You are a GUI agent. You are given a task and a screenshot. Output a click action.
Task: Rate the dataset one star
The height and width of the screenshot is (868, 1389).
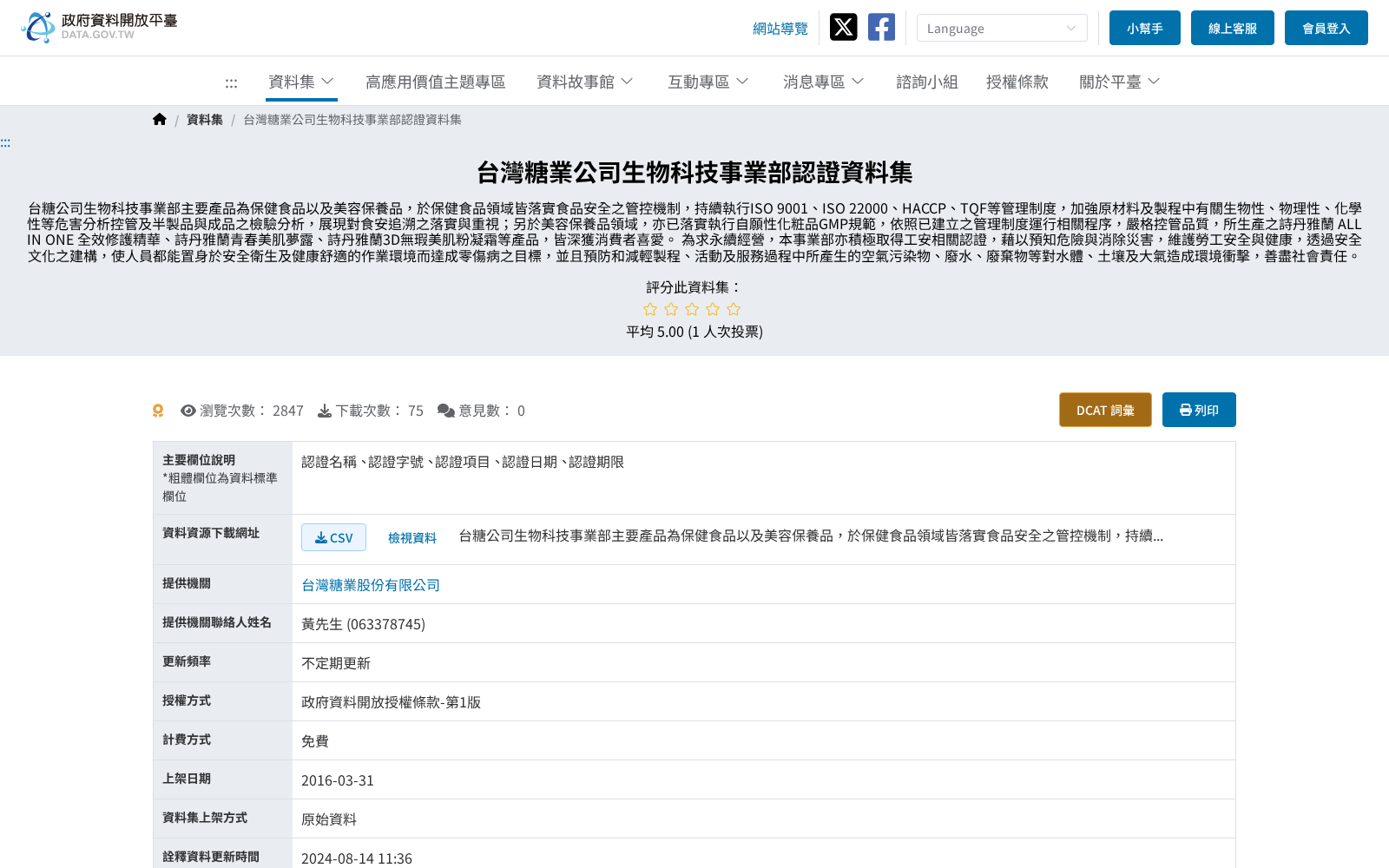(650, 309)
